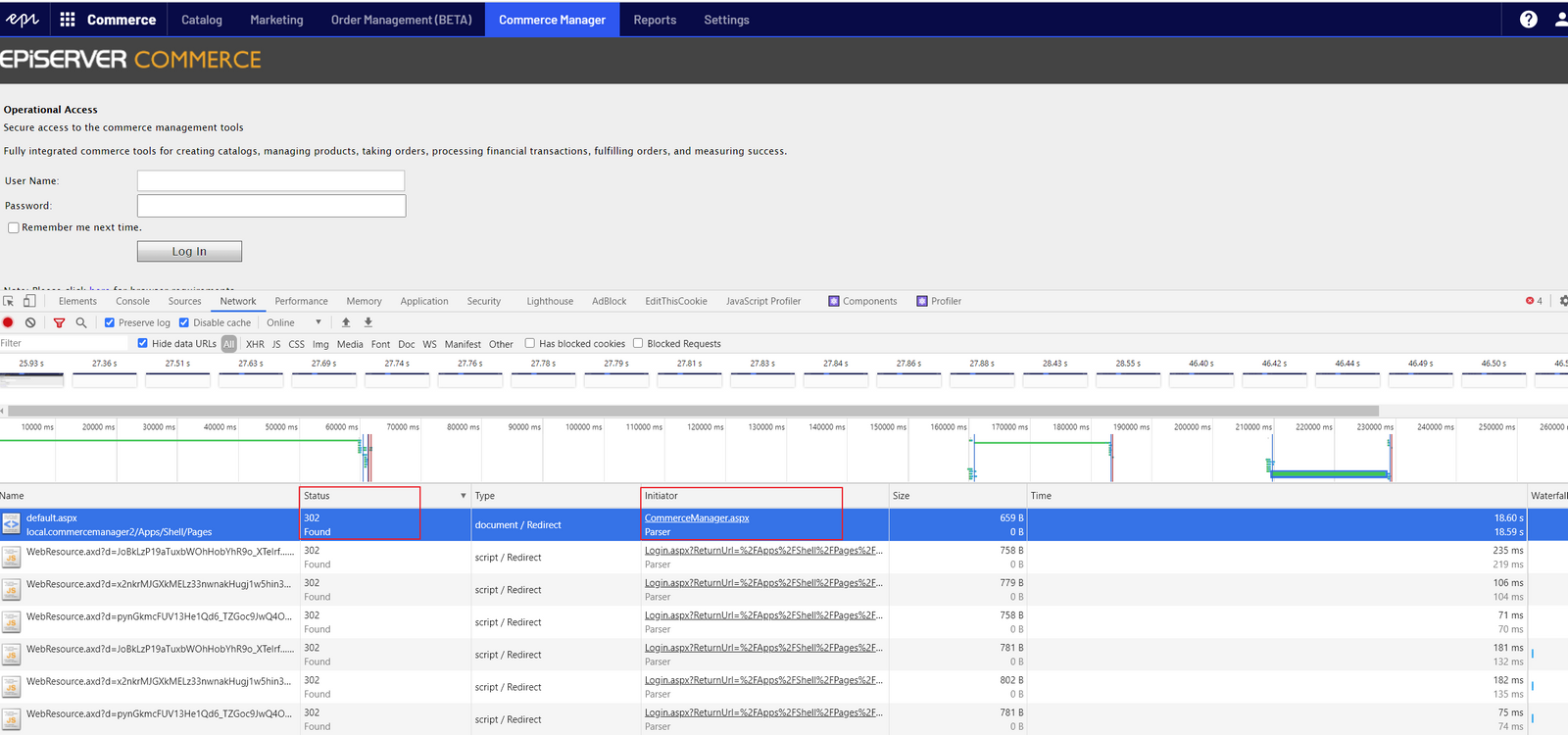Viewport: 1568px width, 735px height.
Task: Open the JavaScript Profiler tab
Action: click(x=763, y=301)
